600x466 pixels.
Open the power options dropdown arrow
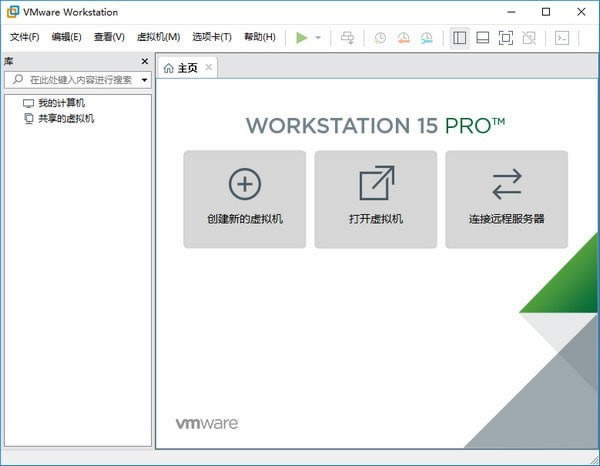[x=318, y=38]
